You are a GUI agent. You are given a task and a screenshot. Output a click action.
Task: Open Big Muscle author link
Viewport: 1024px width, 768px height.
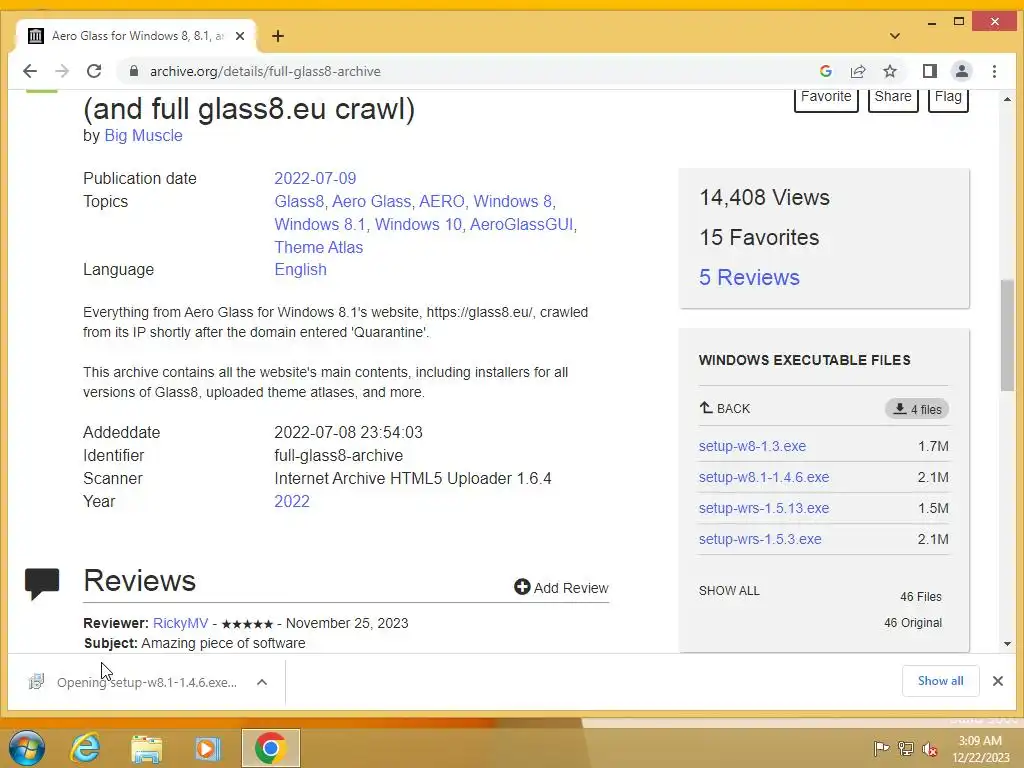click(x=143, y=135)
